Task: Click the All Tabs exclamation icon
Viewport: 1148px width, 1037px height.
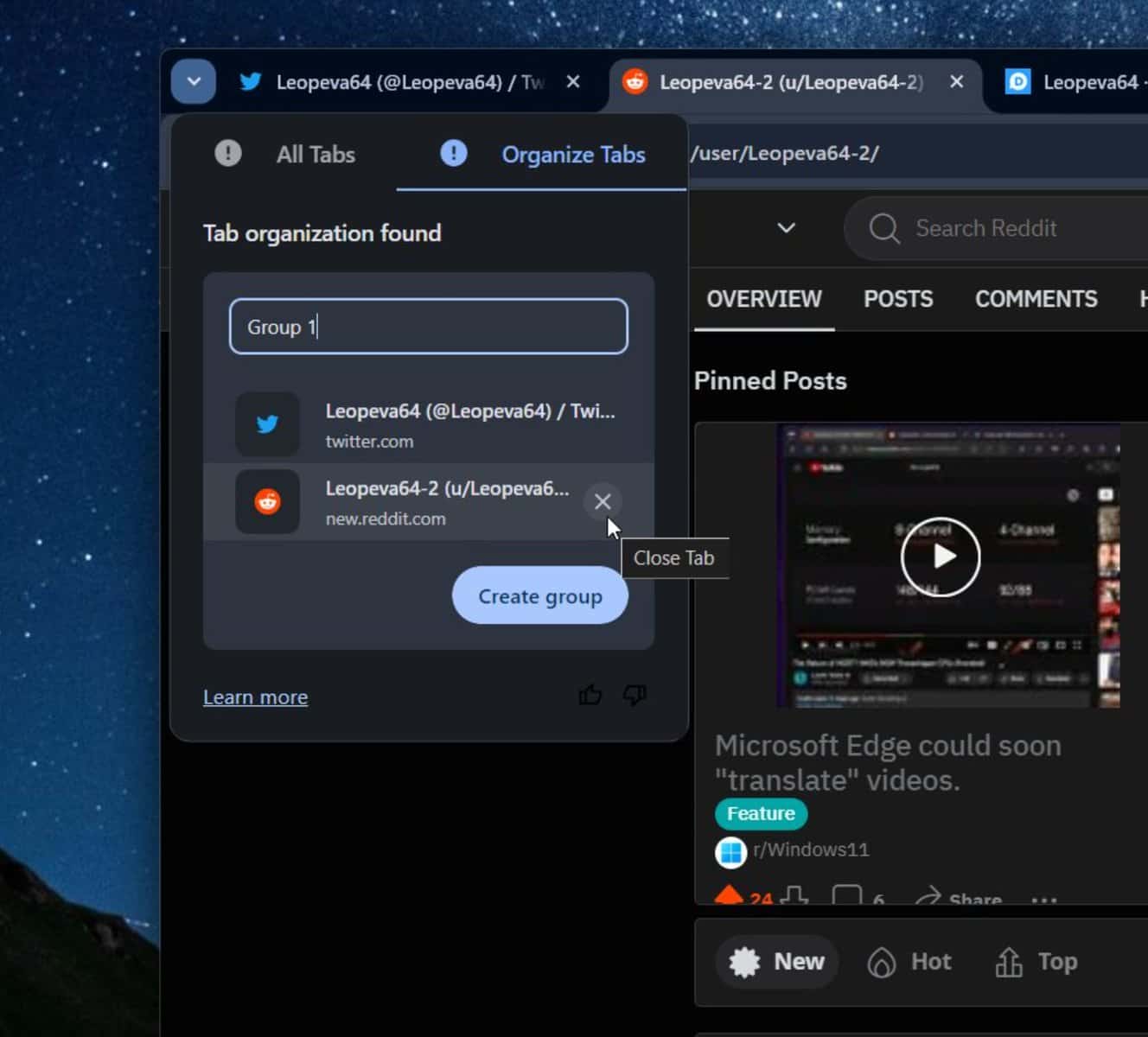Action: [228, 154]
